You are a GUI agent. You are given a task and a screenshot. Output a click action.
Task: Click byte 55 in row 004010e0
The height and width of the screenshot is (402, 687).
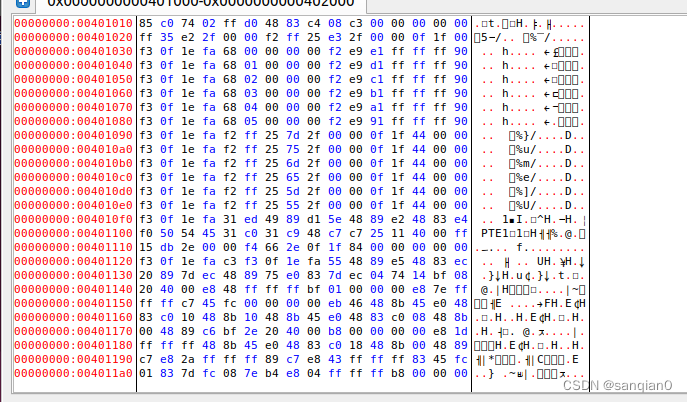(x=293, y=205)
